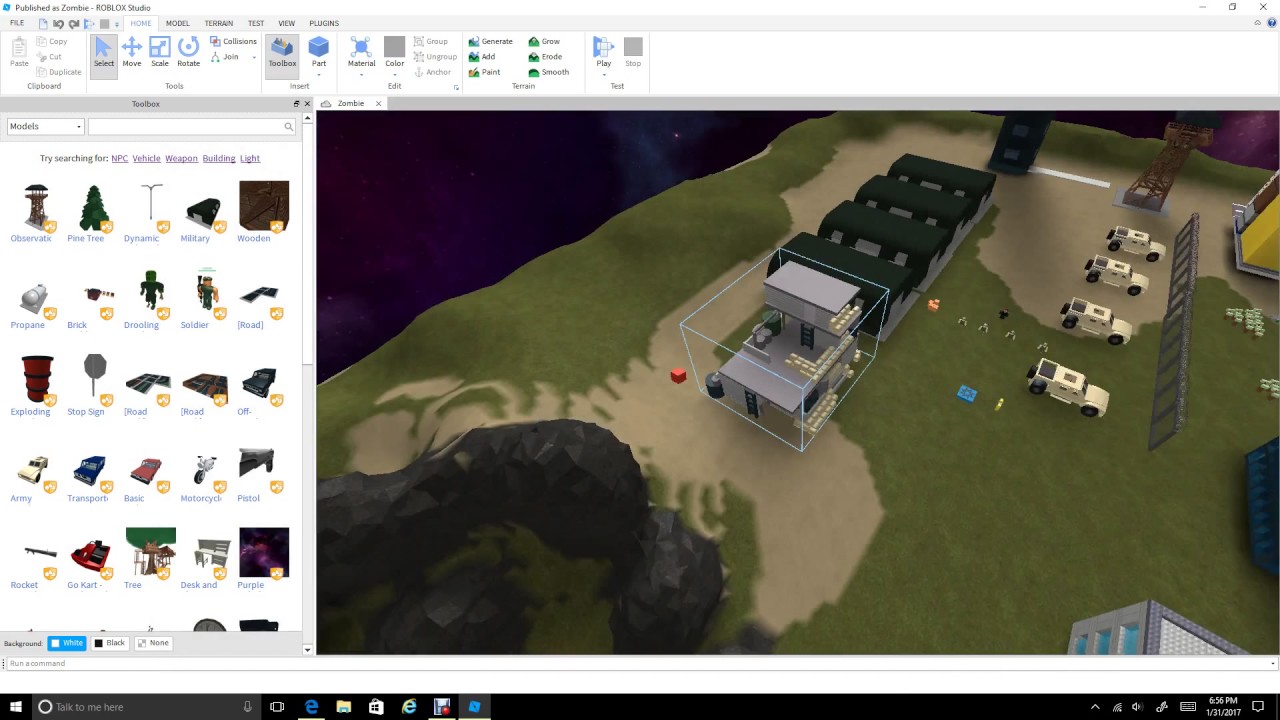The width and height of the screenshot is (1280, 720).
Task: Open the Material picker
Action: click(361, 50)
